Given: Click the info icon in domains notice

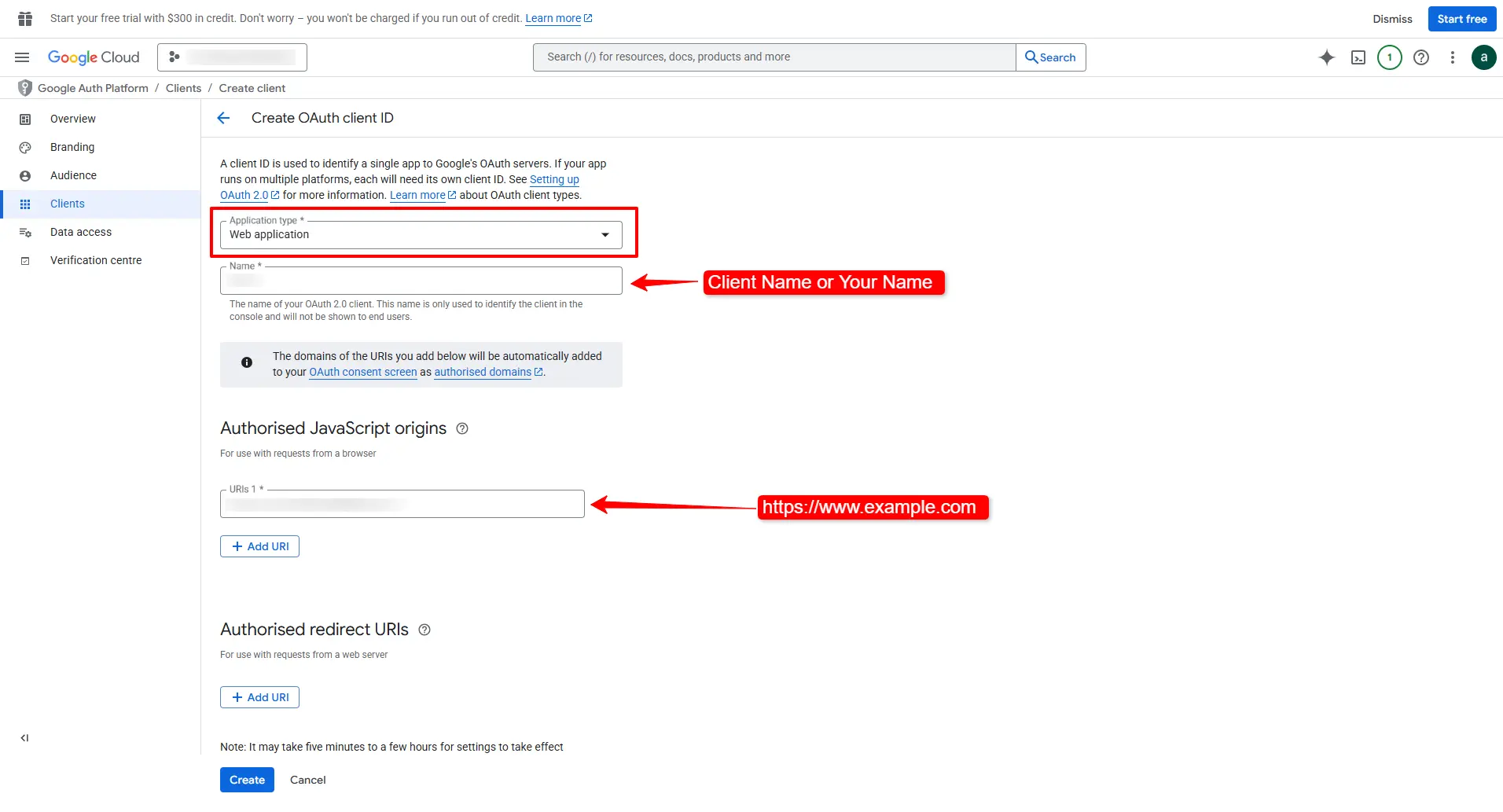Looking at the screenshot, I should pyautogui.click(x=247, y=362).
